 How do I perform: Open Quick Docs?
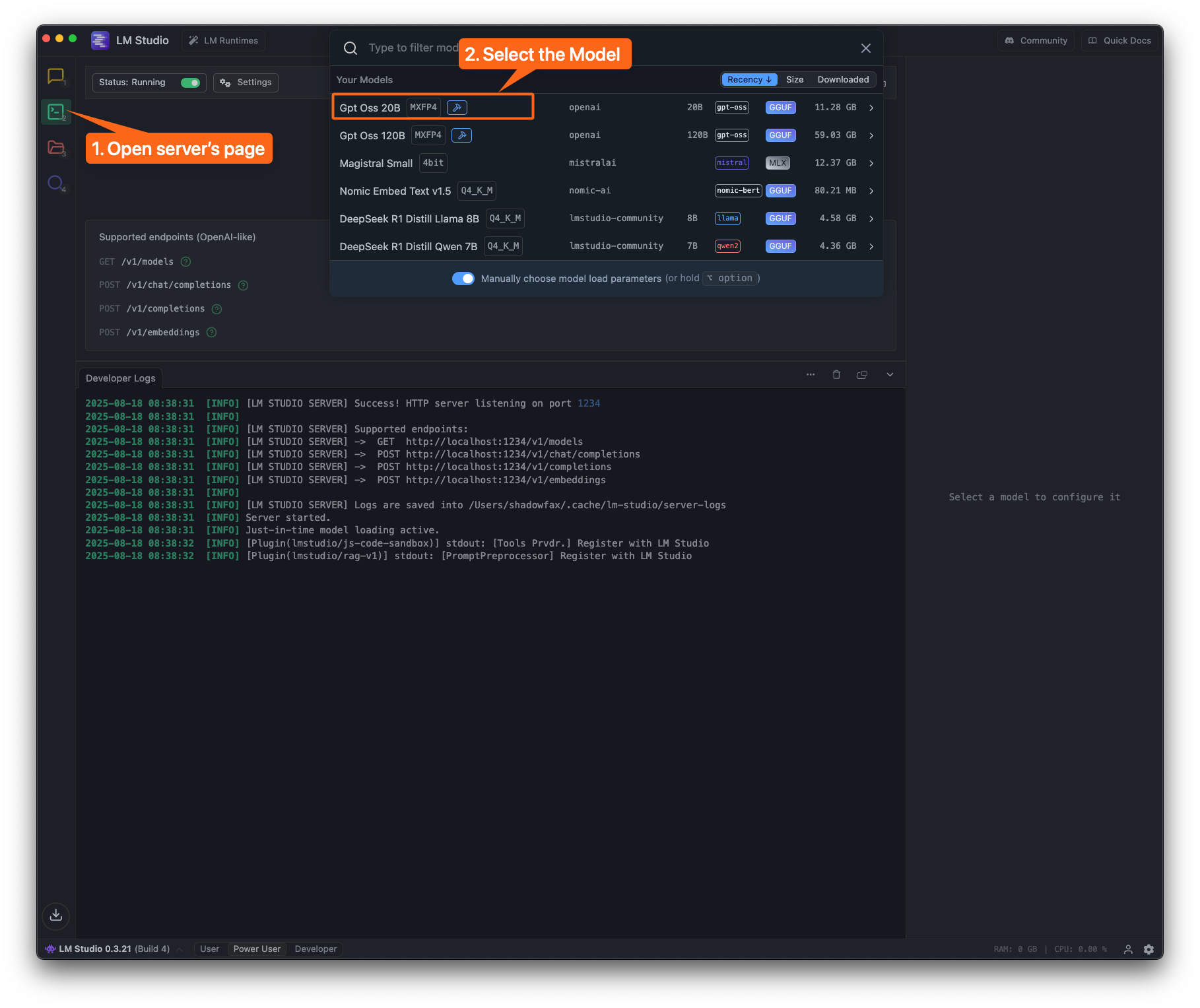point(1119,40)
